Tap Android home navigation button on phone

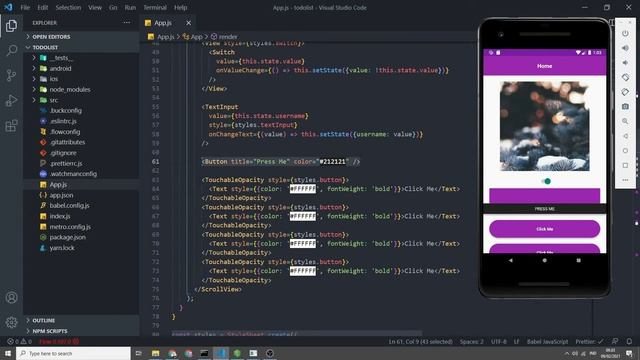point(544,260)
